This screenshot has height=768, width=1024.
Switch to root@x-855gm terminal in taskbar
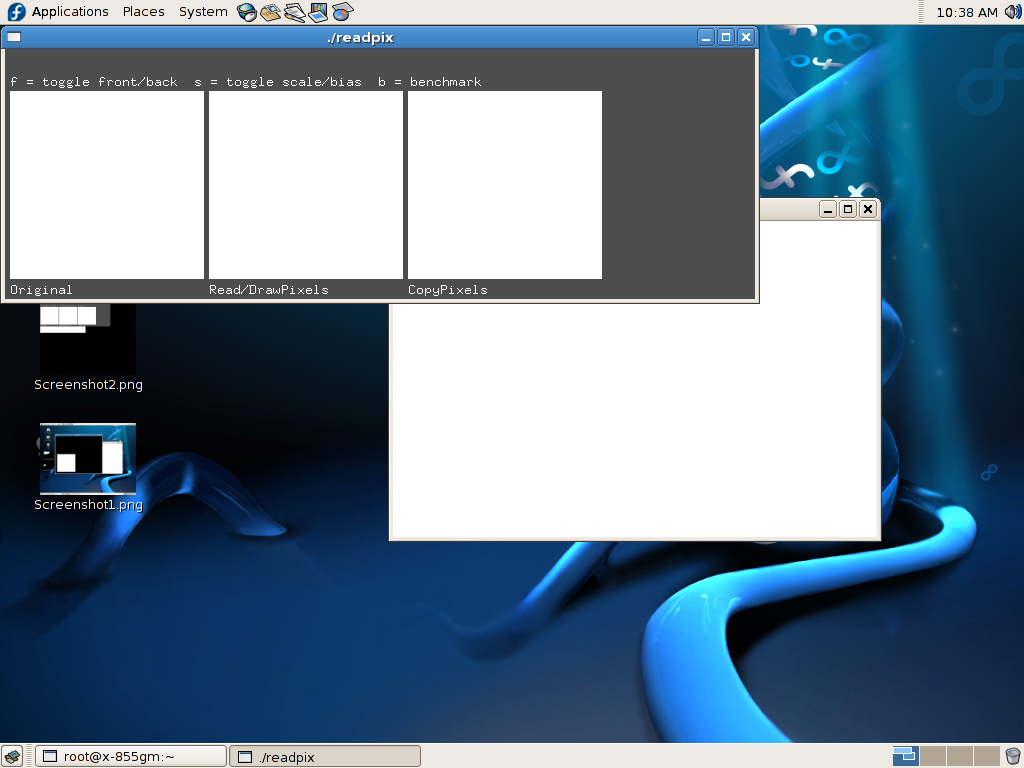coord(130,756)
